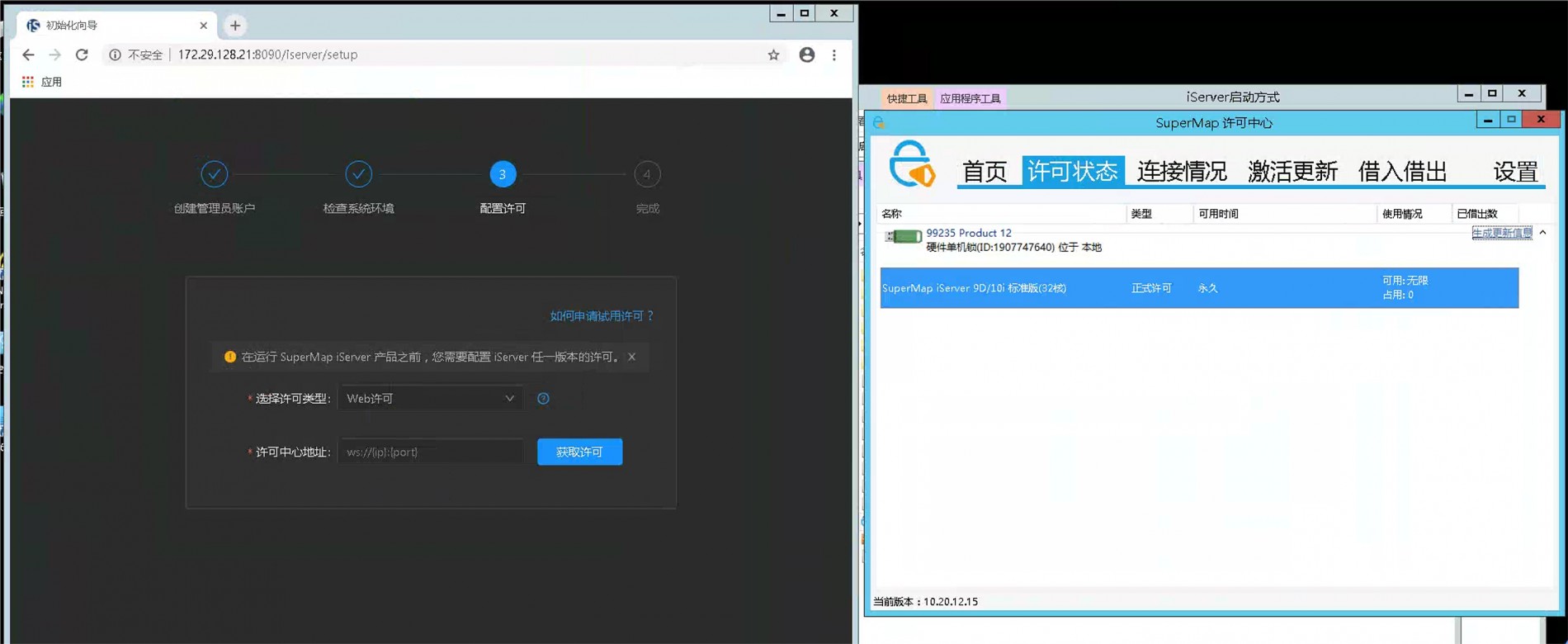Click the orange warning icon in the notice
Viewport: 1568px width, 644px height.
click(230, 357)
